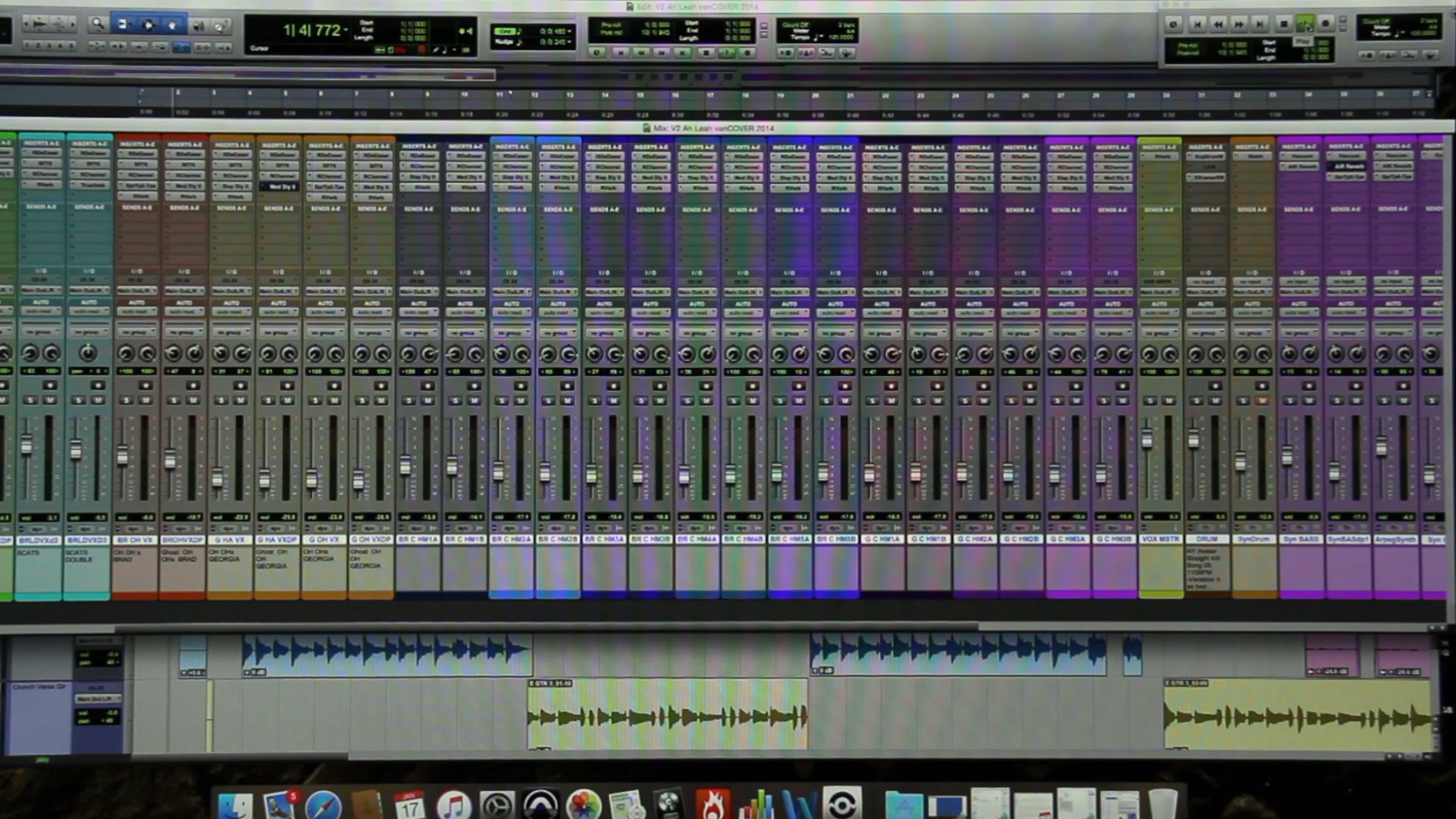
Task: Click the Nudge value field
Action: pyautogui.click(x=552, y=42)
